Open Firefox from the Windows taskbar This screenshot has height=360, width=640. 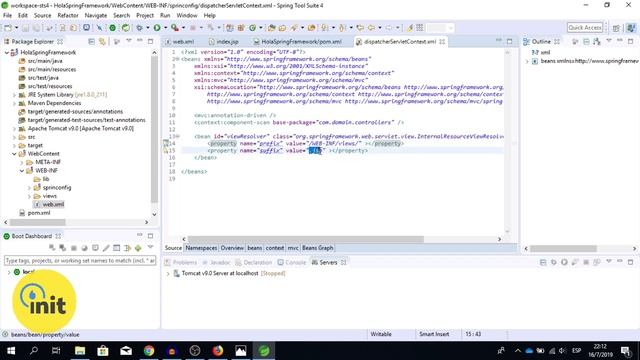point(218,351)
